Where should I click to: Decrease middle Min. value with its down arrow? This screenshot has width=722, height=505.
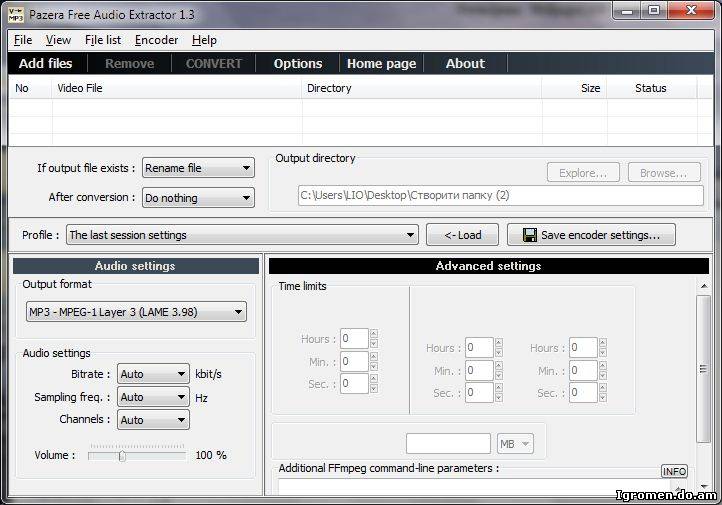499,376
